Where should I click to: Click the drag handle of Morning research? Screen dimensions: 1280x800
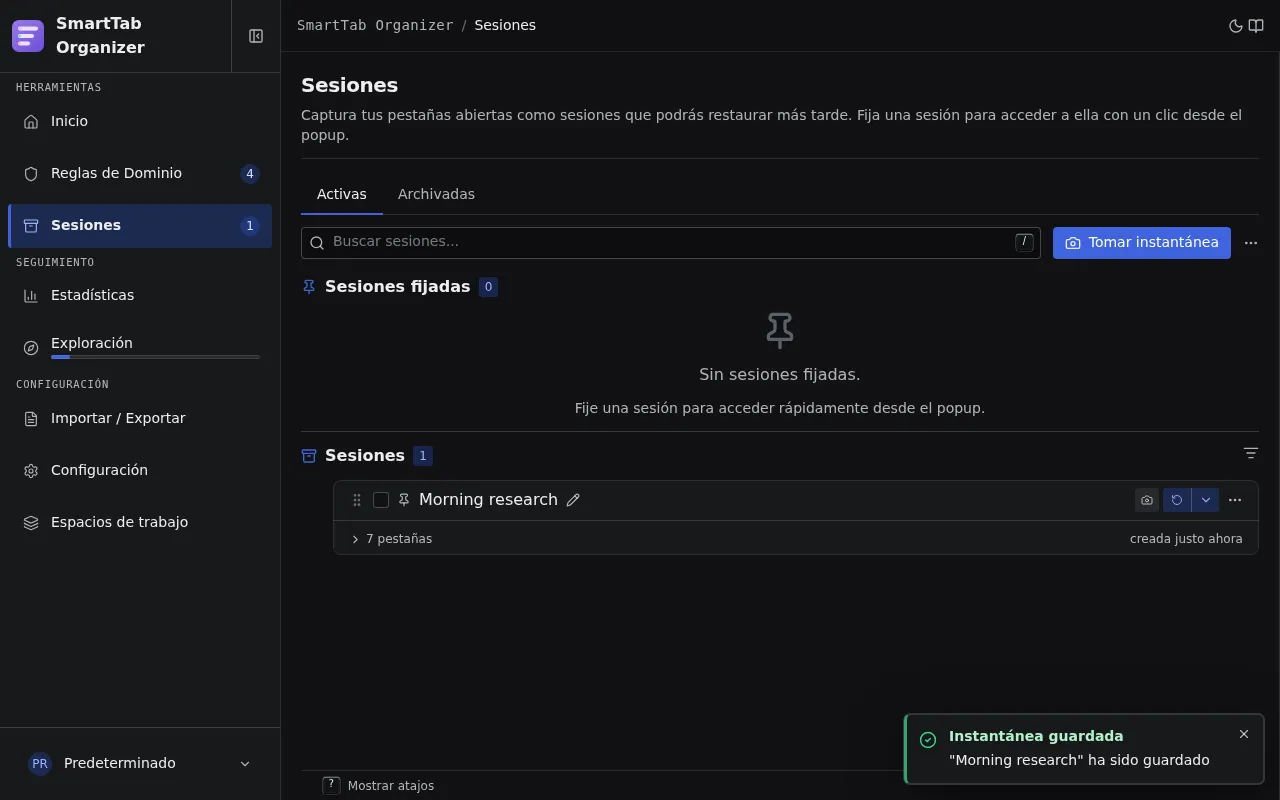tap(357, 500)
